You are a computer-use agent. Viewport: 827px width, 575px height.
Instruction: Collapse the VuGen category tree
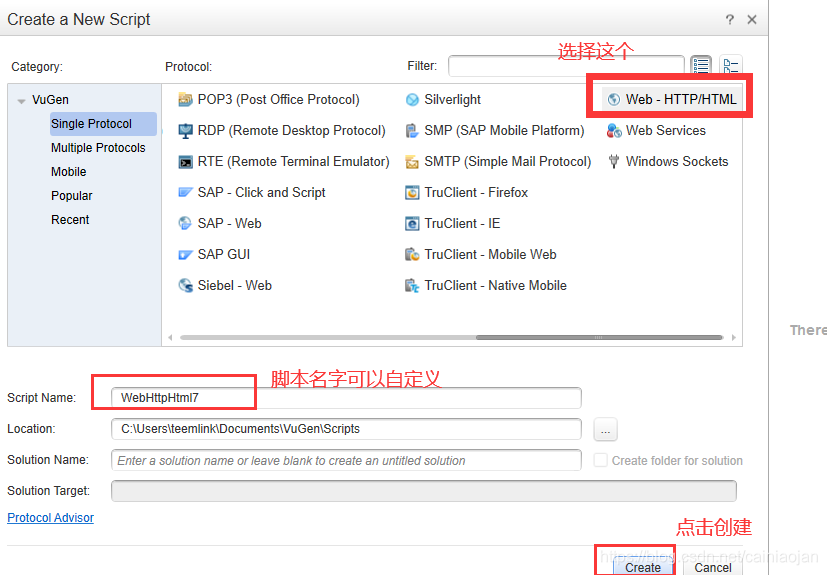[x=22, y=100]
